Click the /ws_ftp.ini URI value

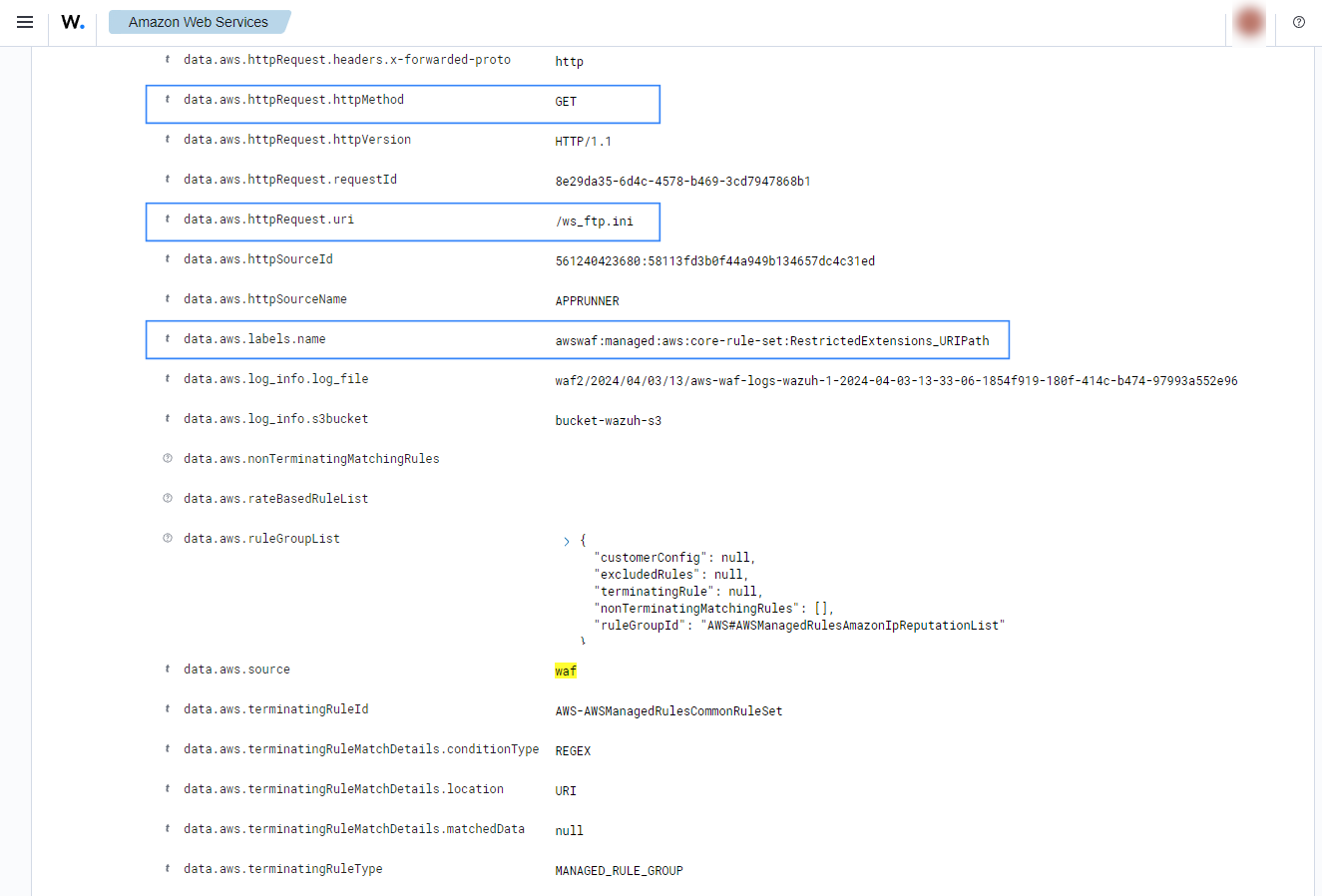point(595,222)
